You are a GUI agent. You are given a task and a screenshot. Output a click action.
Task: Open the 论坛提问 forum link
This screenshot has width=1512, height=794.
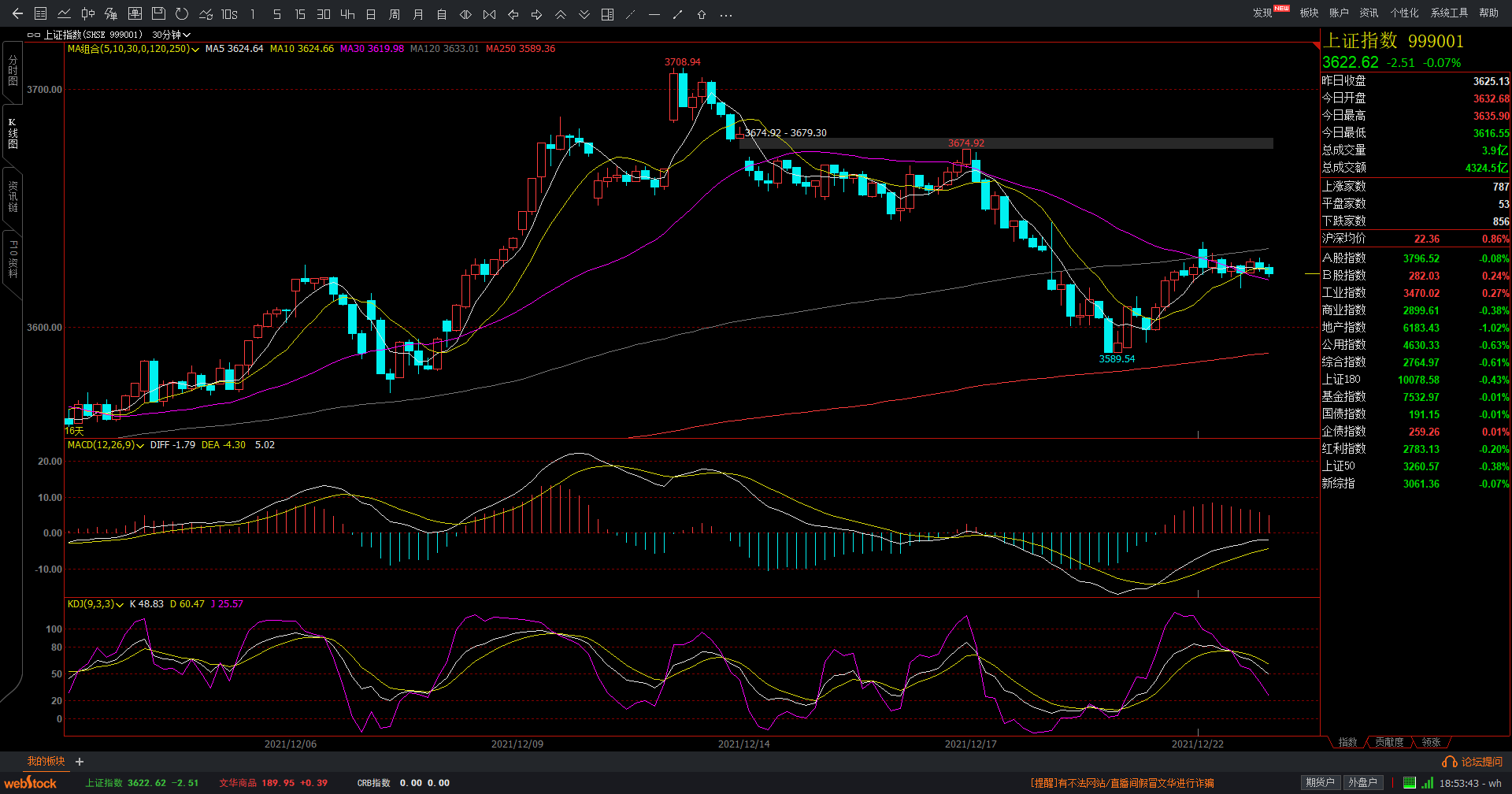tap(1473, 762)
